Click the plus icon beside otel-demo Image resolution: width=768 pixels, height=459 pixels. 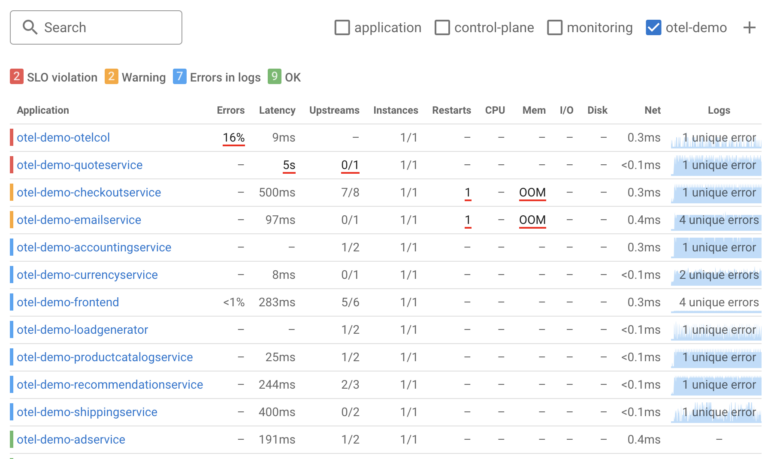(x=749, y=28)
